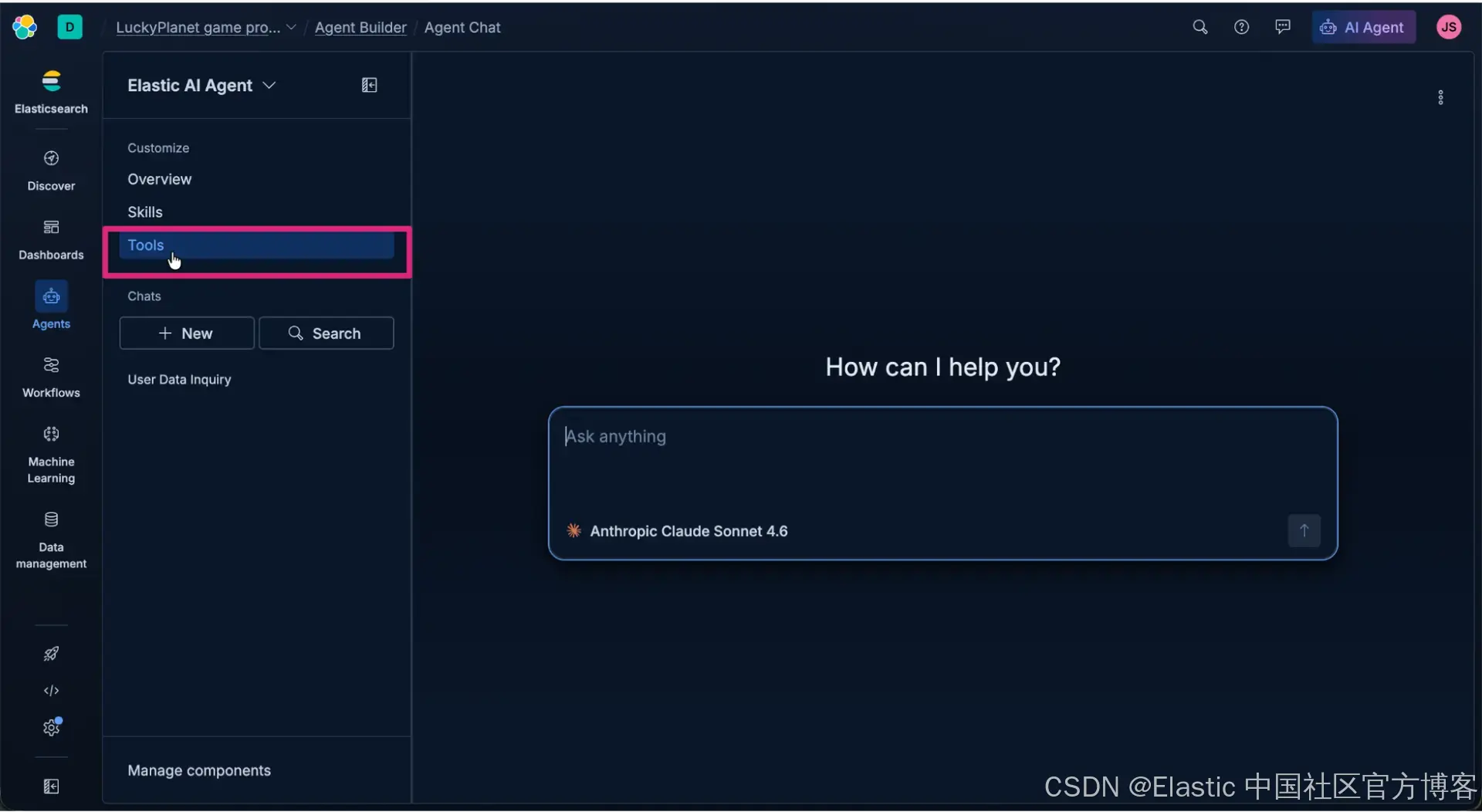Open Manage components
This screenshot has height=812, width=1482.
coord(199,770)
